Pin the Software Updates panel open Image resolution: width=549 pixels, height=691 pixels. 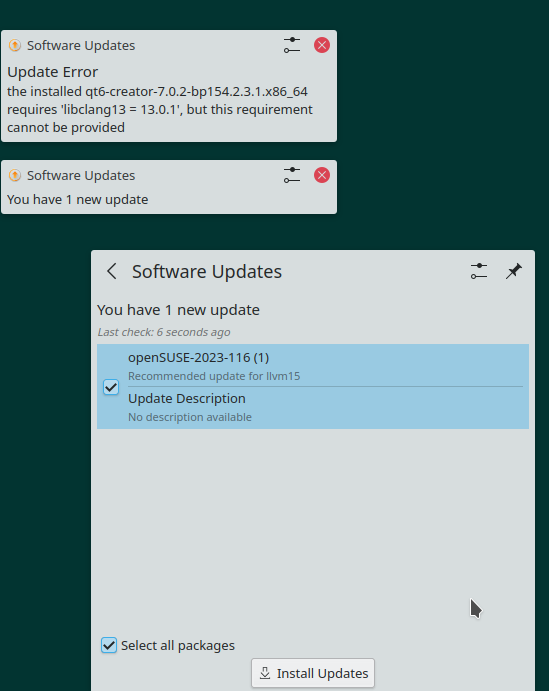click(x=514, y=271)
